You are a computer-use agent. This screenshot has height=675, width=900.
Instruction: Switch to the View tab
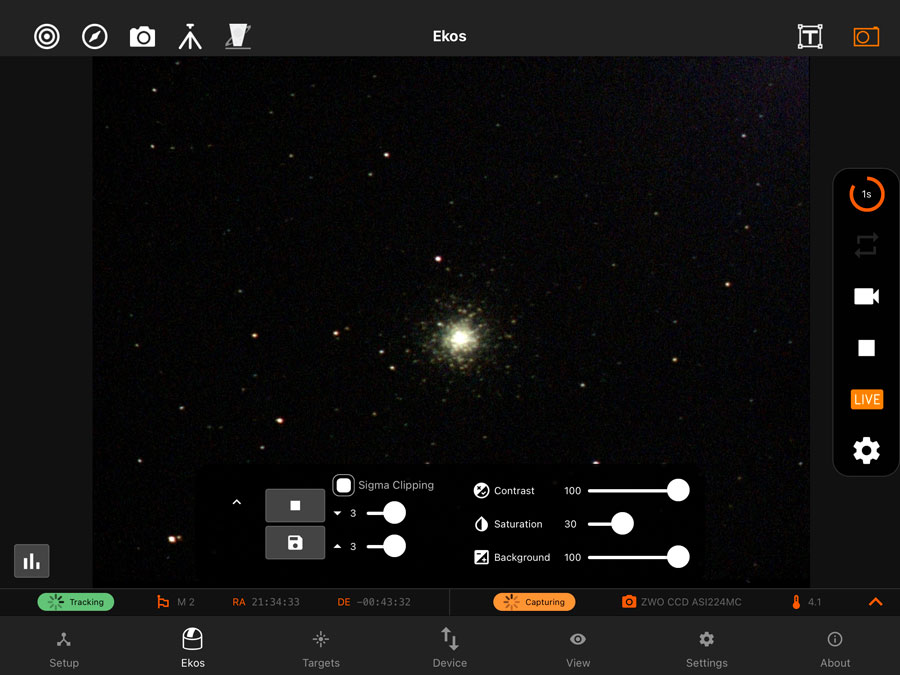(578, 649)
